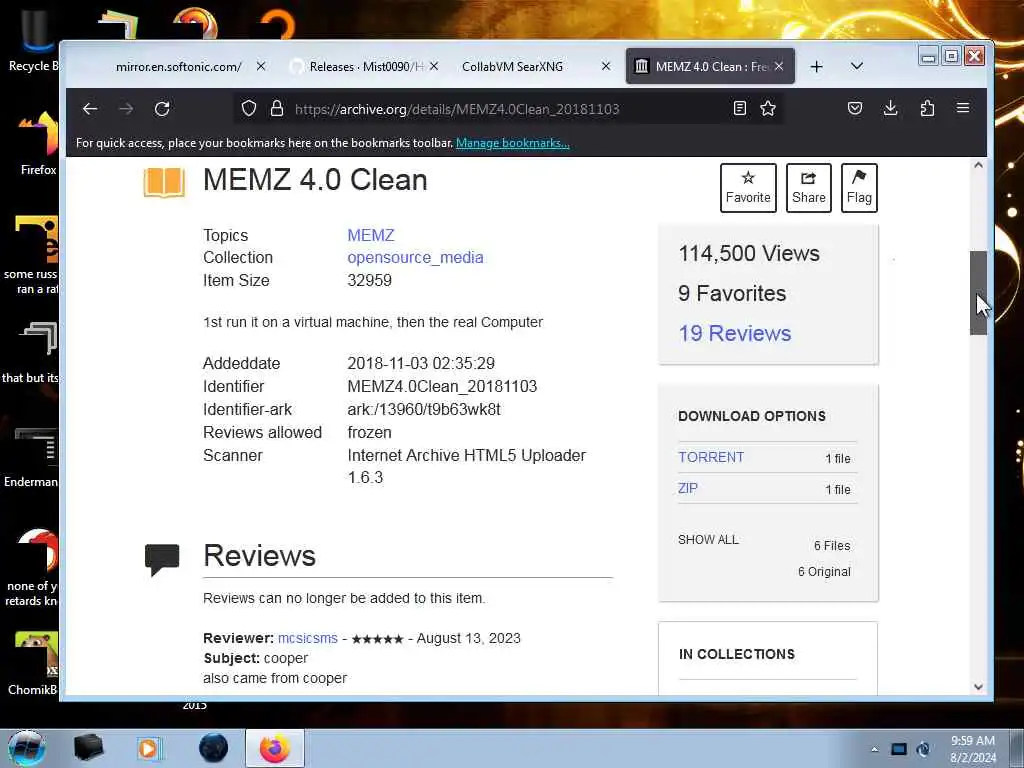Open the extensions puzzle icon

click(x=927, y=108)
